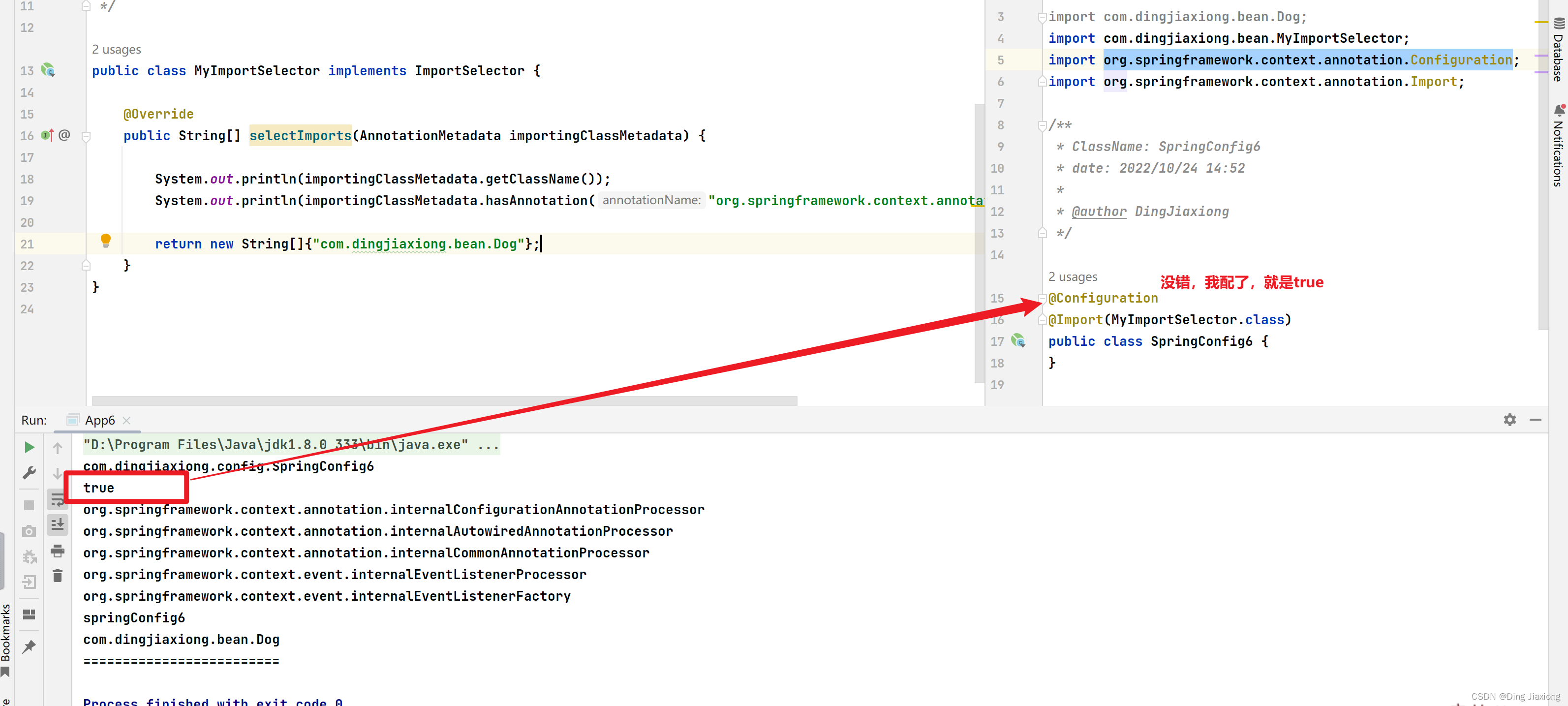The image size is (1568, 706).
Task: Rerun App6 with the green play icon
Action: pyautogui.click(x=29, y=447)
